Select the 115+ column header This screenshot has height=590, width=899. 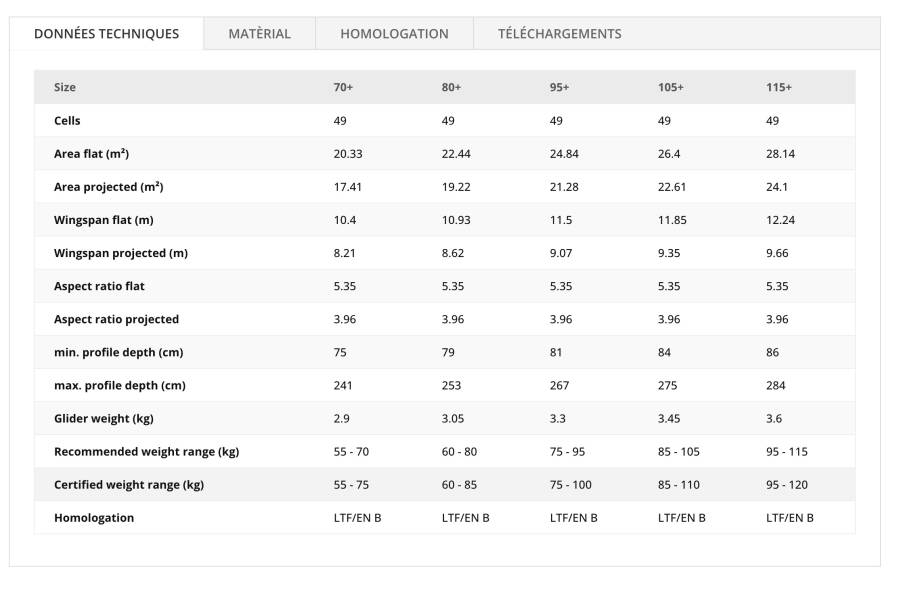click(x=779, y=87)
